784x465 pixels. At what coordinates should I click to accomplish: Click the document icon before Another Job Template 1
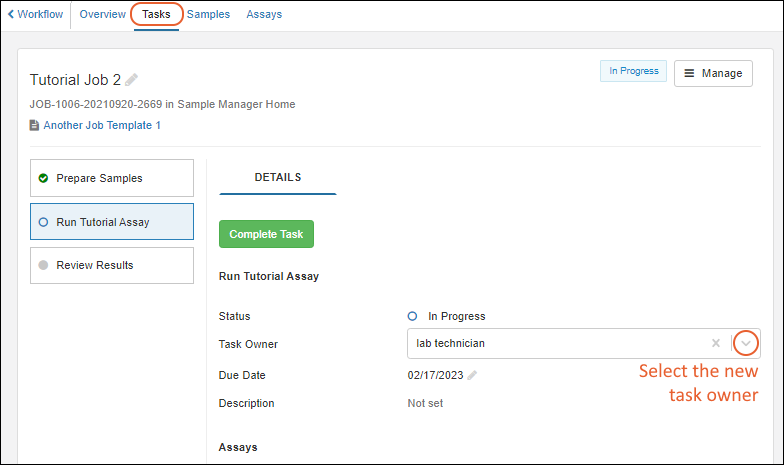coord(35,126)
